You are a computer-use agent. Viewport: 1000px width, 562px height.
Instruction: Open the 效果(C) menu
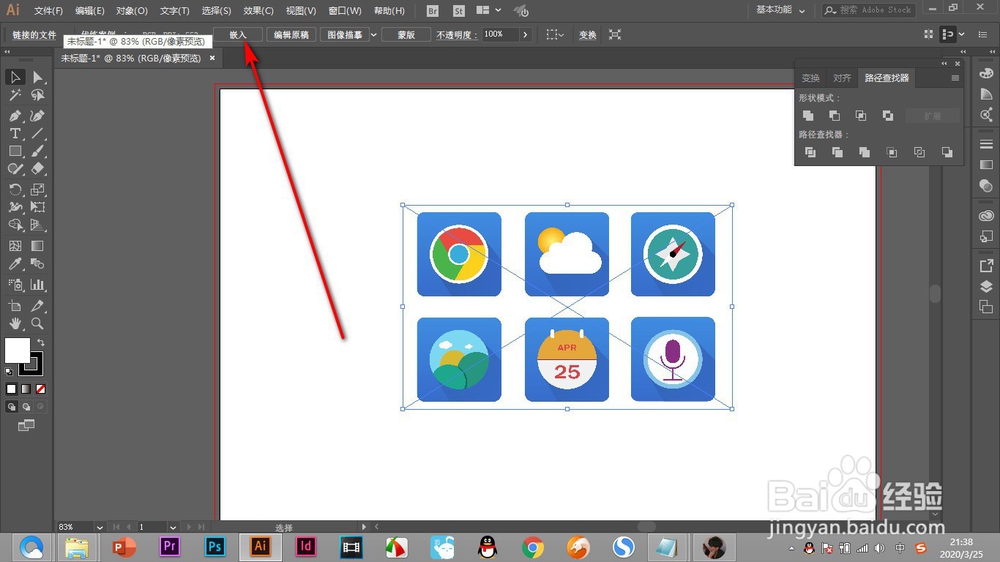click(x=258, y=11)
